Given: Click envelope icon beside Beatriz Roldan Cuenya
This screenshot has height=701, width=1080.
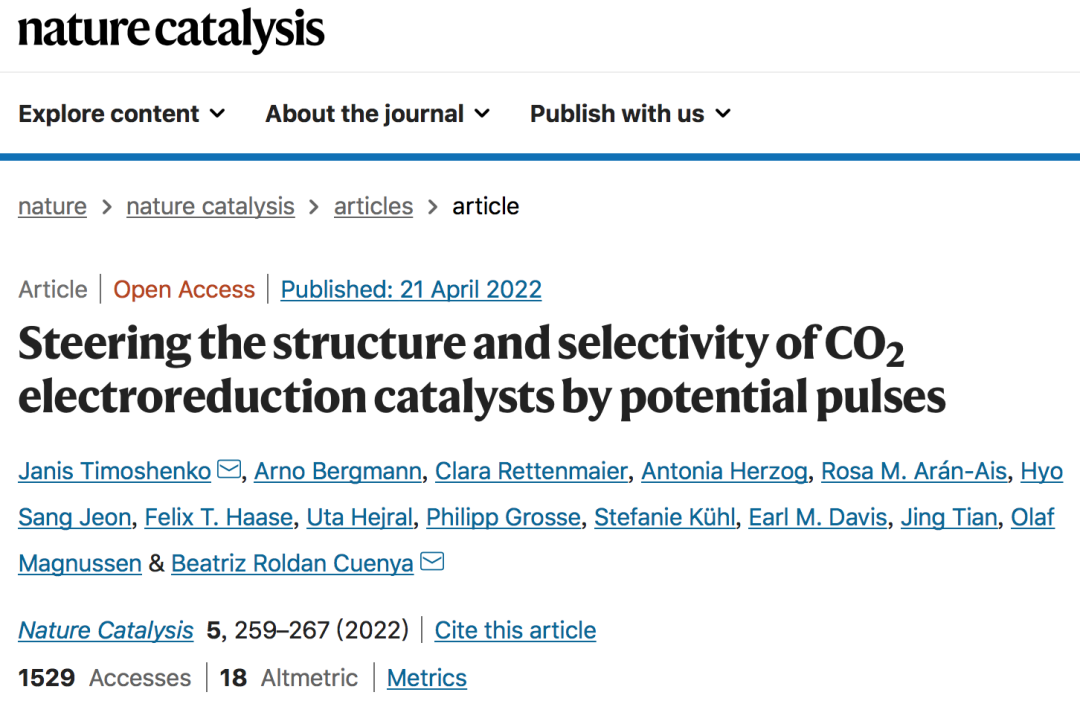Looking at the screenshot, I should click(432, 563).
